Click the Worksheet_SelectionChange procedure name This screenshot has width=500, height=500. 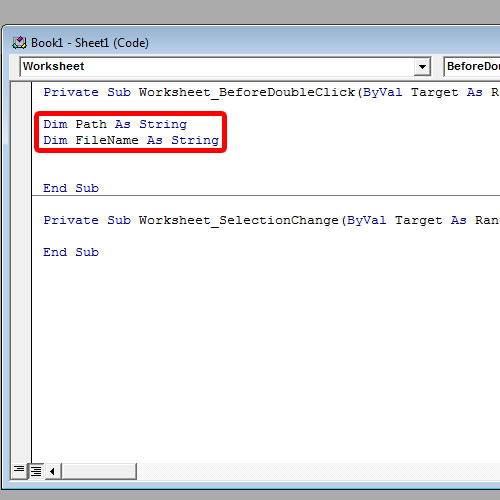pos(239,220)
